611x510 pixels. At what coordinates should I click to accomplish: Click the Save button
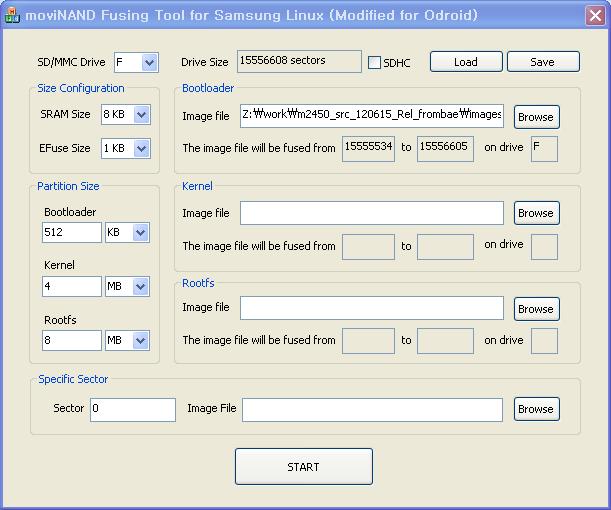tap(543, 62)
